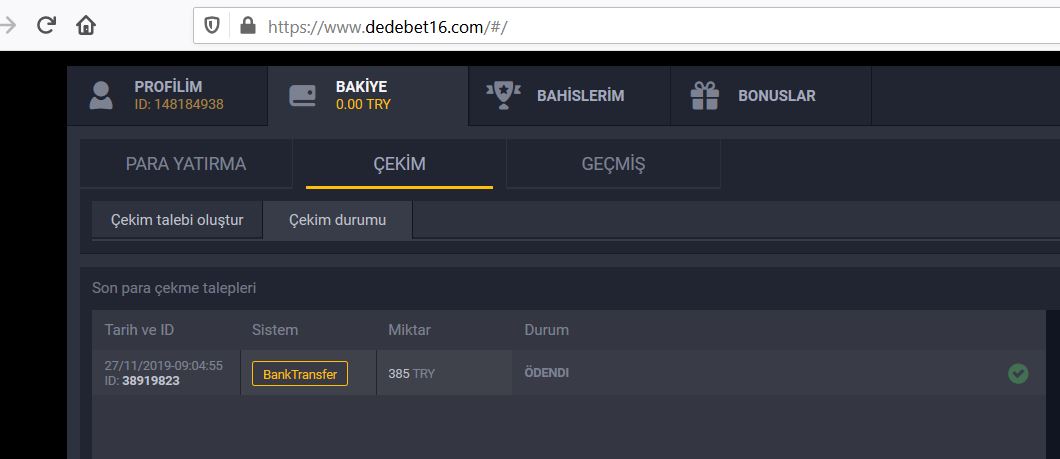Image resolution: width=1060 pixels, height=459 pixels.
Task: Click the forward arrow in browser toolbar
Action: 8,25
